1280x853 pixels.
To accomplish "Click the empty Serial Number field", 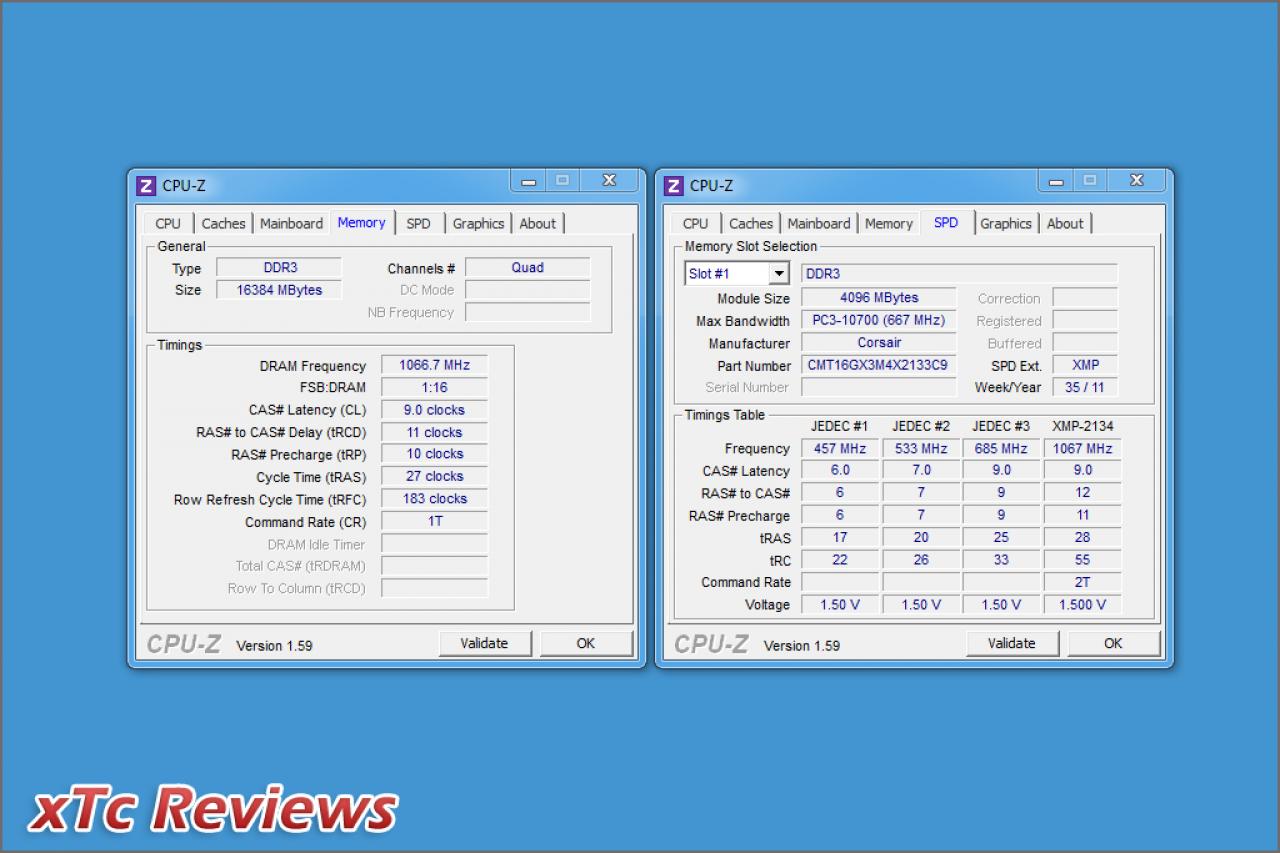I will click(879, 387).
